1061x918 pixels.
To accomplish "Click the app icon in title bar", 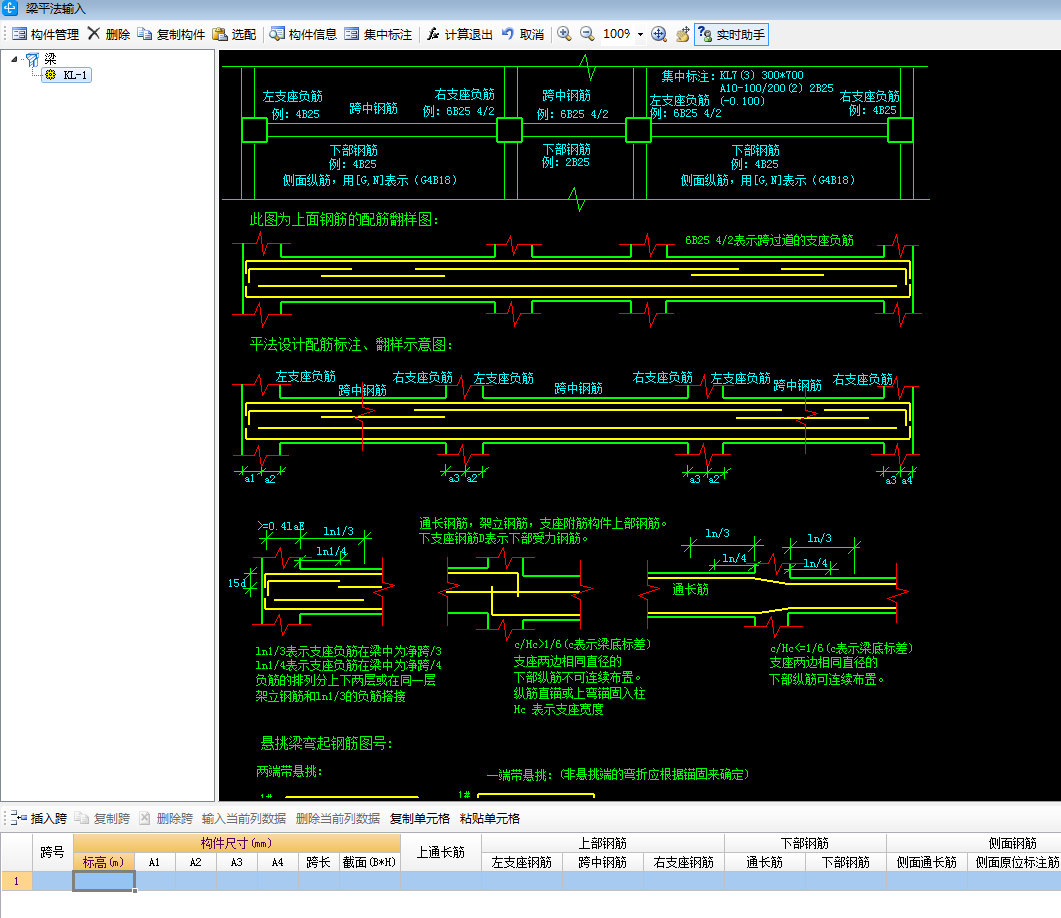I will pos(10,8).
